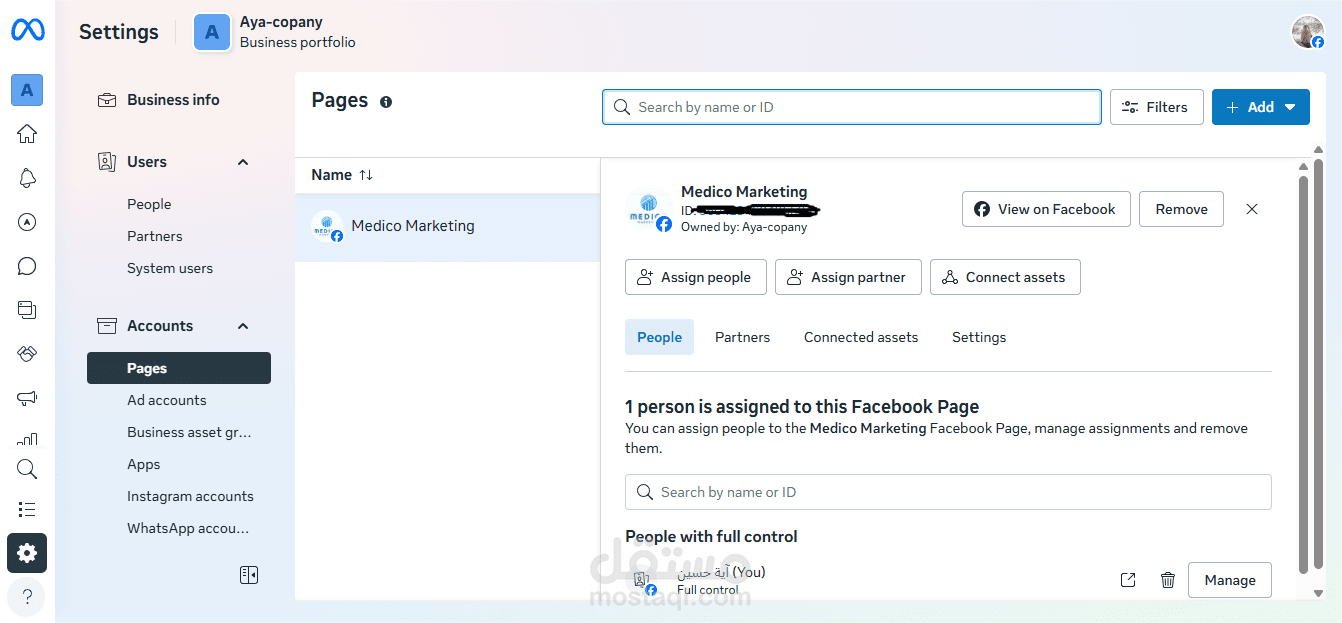
Task: Select System users
Action: (170, 268)
